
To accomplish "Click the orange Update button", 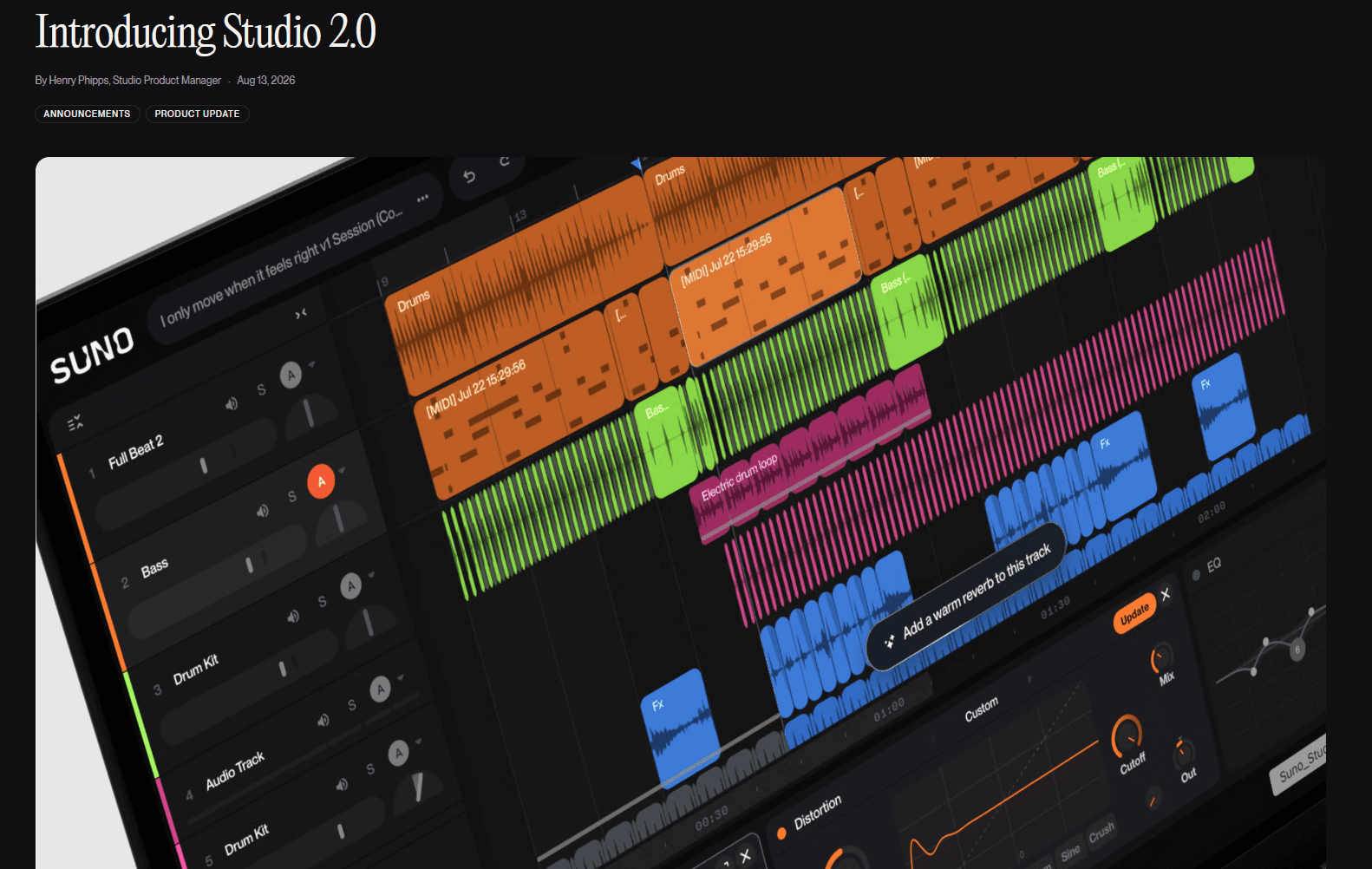I will (x=1134, y=614).
